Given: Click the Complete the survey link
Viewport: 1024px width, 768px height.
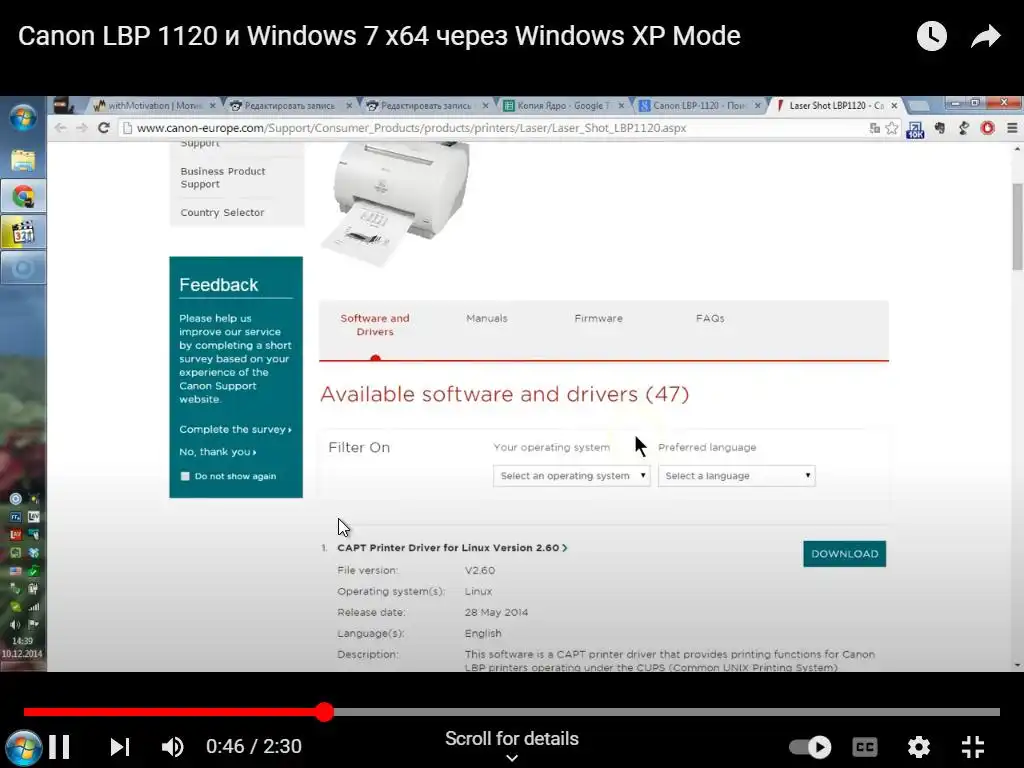Looking at the screenshot, I should (235, 429).
